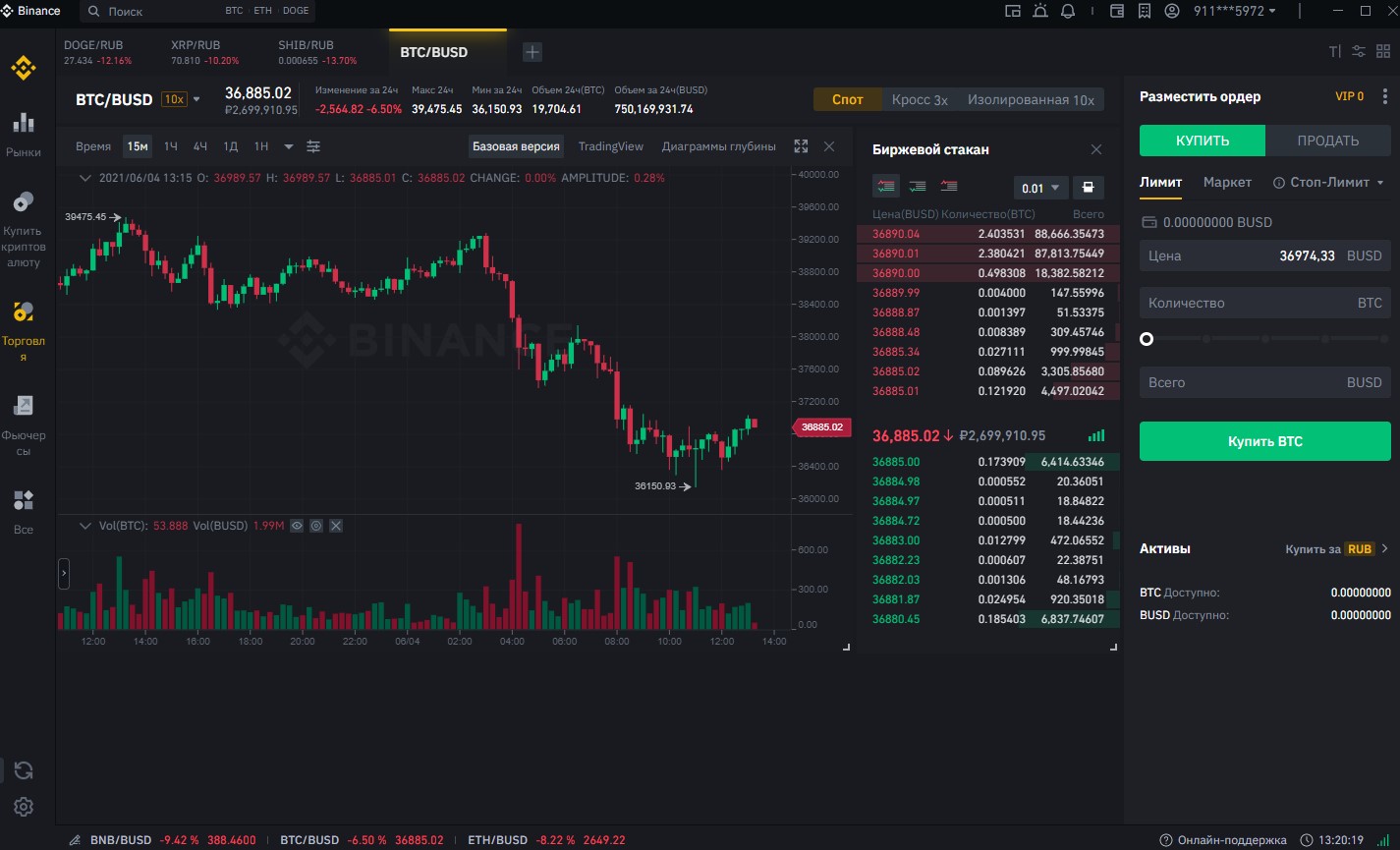Click the Binance logo in the sidebar

tap(23, 68)
